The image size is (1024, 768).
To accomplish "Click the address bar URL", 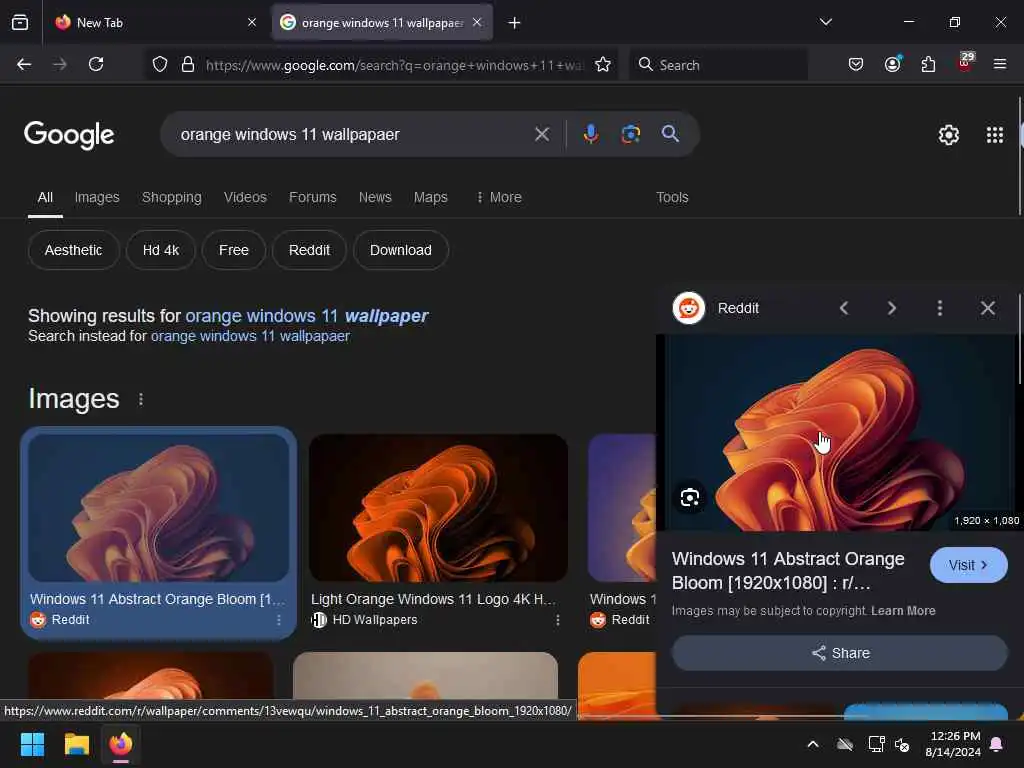I will (x=393, y=65).
